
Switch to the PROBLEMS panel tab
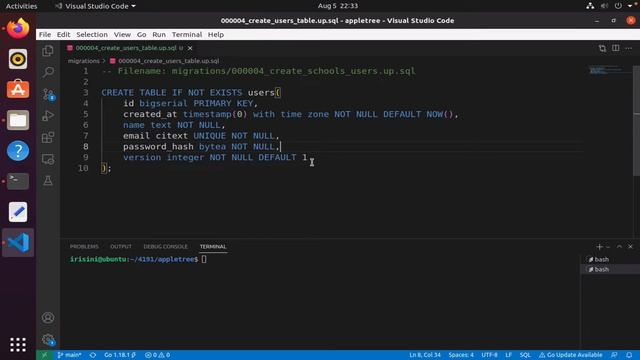tap(84, 247)
